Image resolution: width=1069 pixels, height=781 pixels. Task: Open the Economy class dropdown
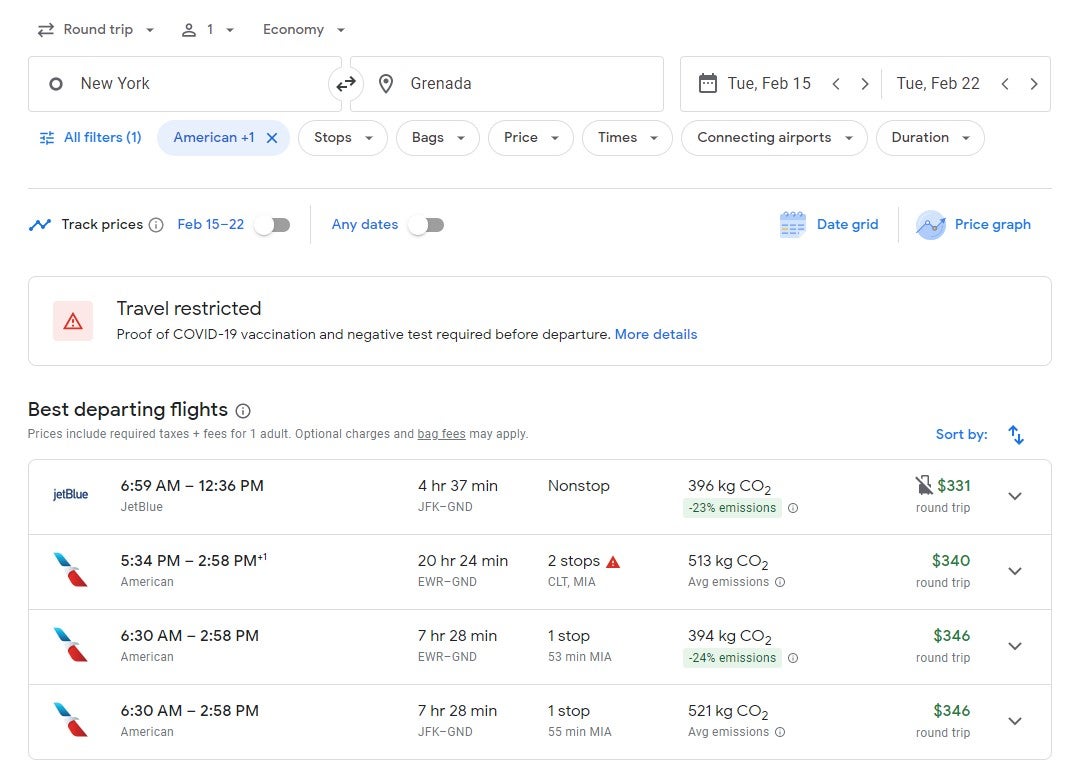(303, 29)
